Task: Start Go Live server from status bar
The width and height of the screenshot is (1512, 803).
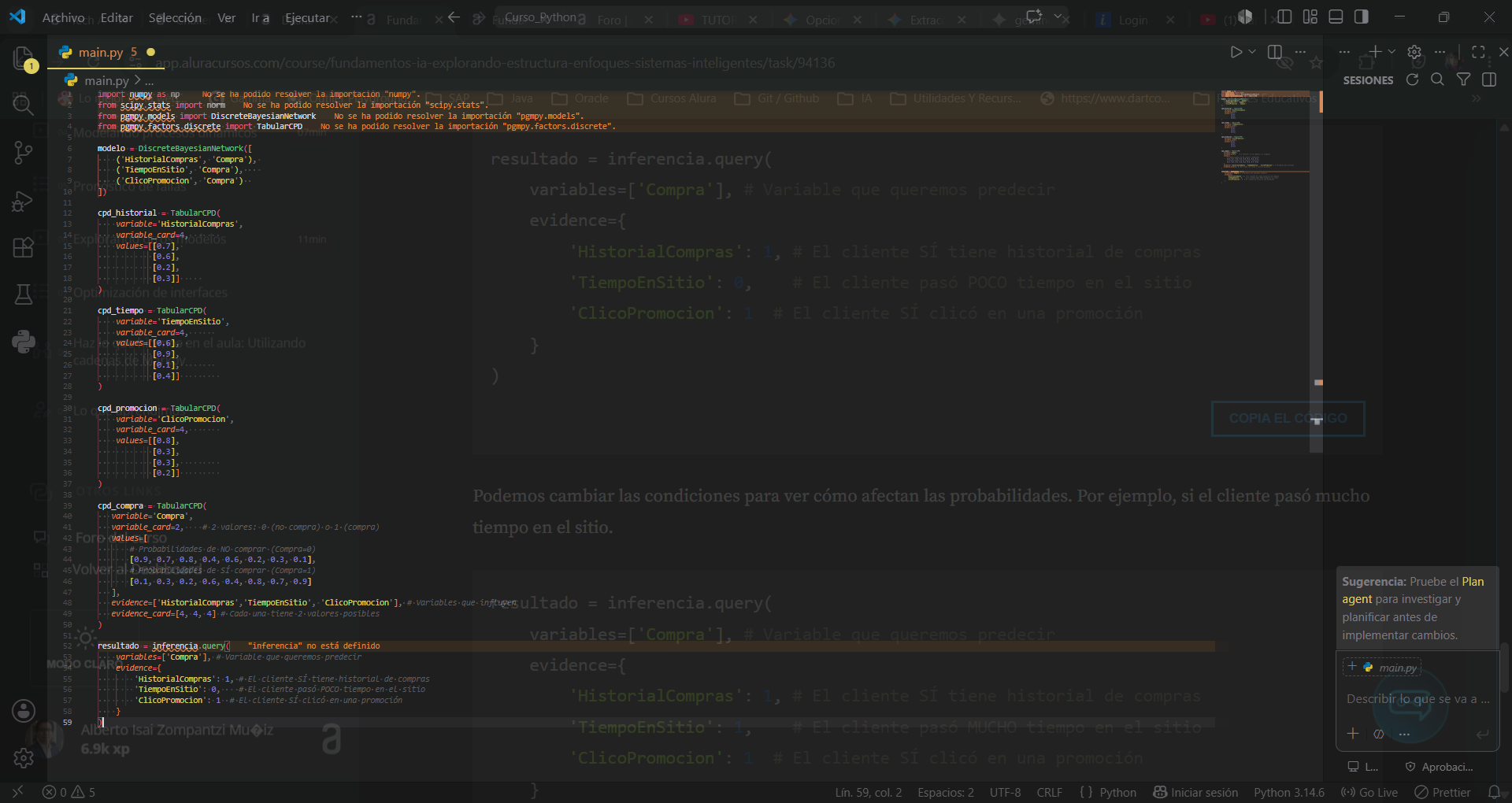Action: 1369,792
